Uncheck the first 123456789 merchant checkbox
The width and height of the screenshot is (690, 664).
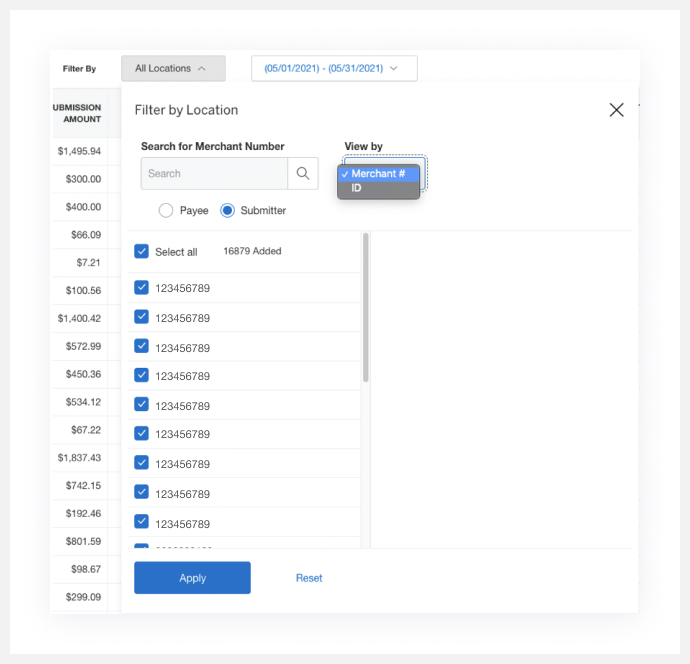coord(142,288)
